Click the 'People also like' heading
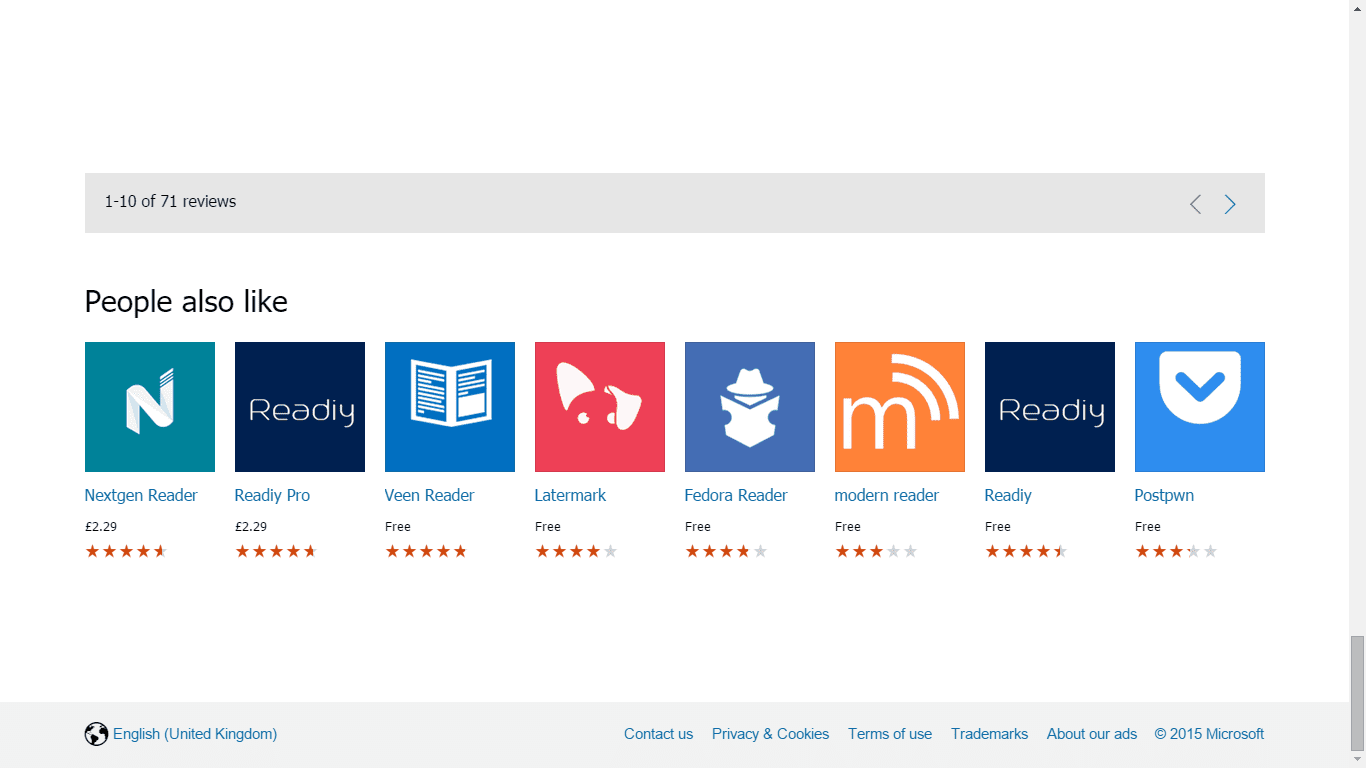 click(186, 301)
